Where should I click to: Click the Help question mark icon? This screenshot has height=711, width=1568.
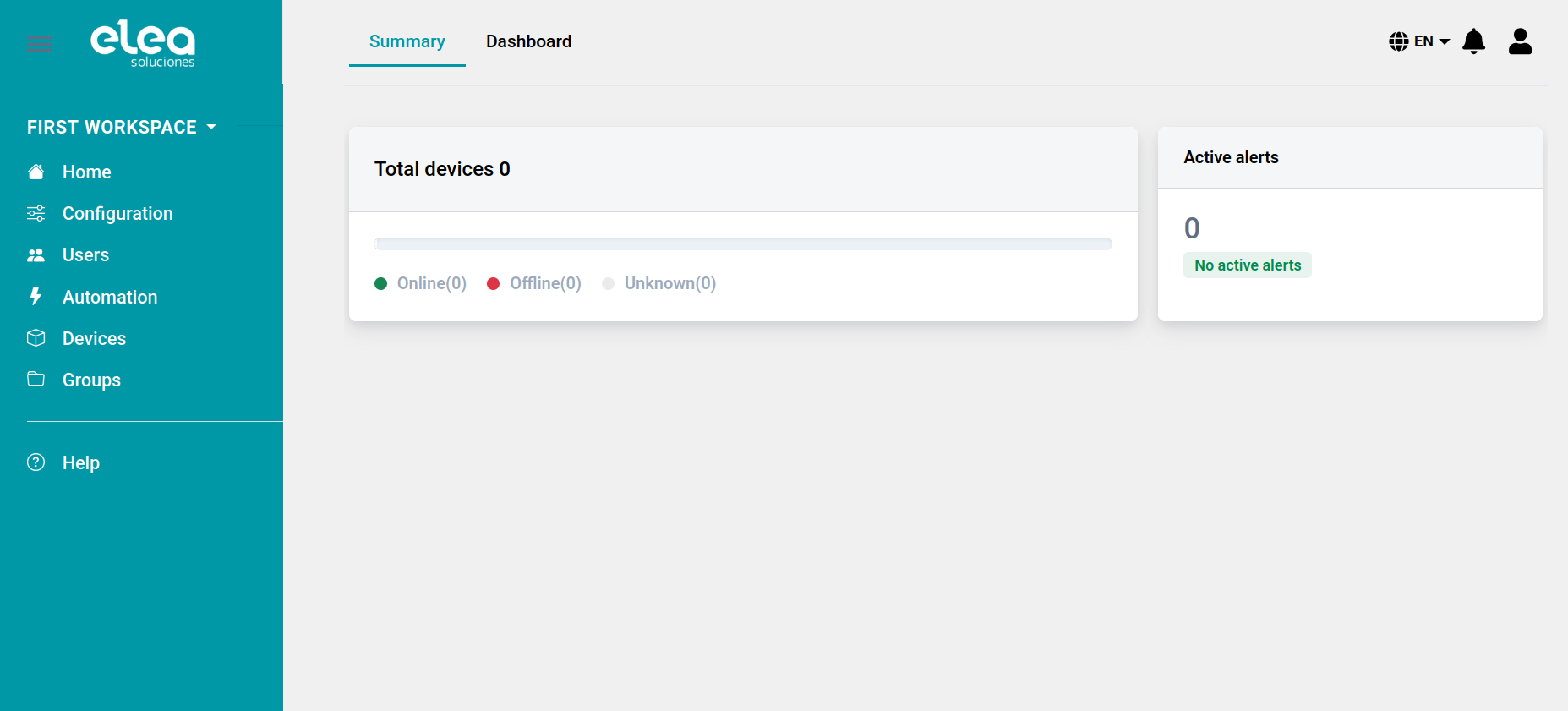[36, 462]
